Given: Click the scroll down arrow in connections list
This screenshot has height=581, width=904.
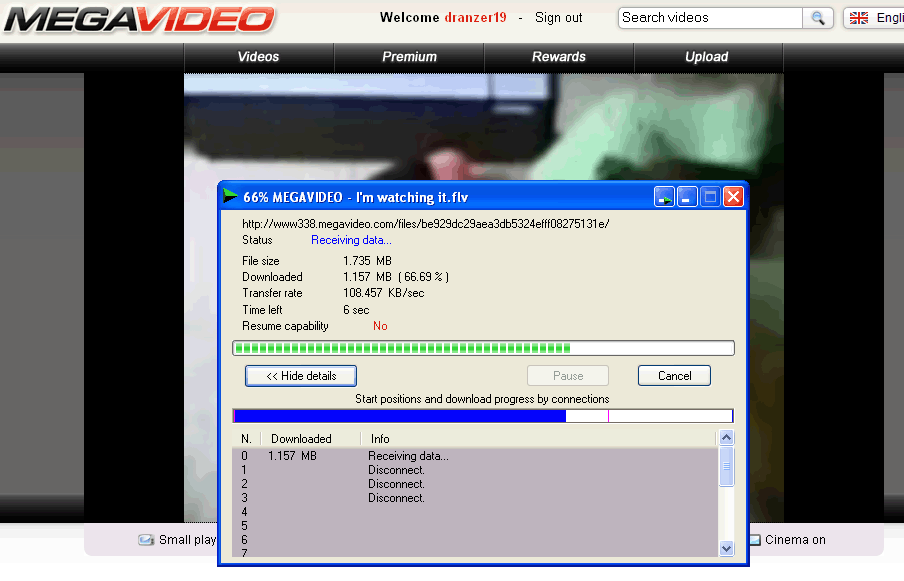Looking at the screenshot, I should 726,549.
